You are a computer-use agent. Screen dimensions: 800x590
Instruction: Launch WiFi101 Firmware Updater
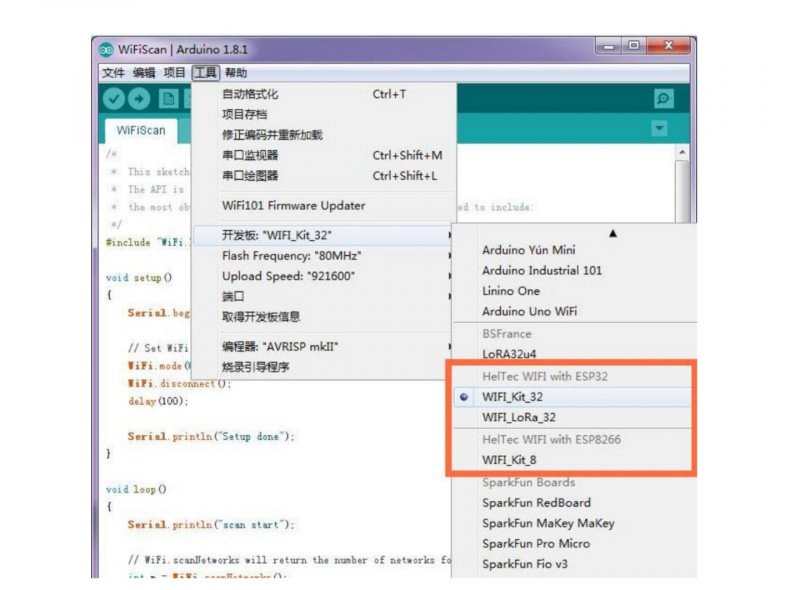click(323, 206)
